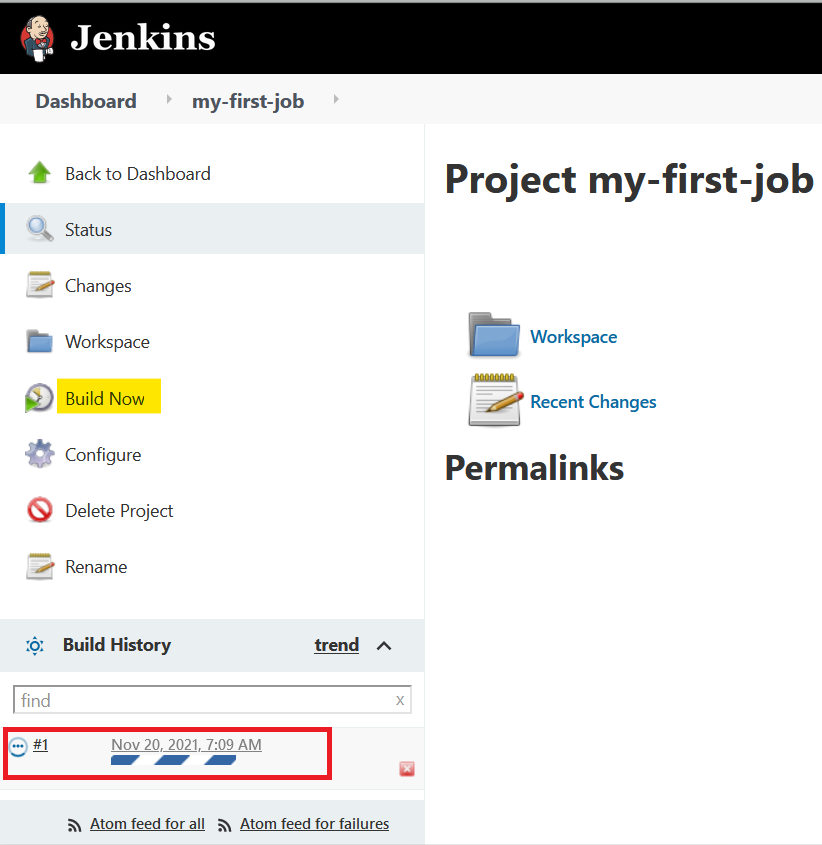Viewport: 822px width, 845px height.
Task: Cancel running build #1 with red X
Action: (407, 769)
